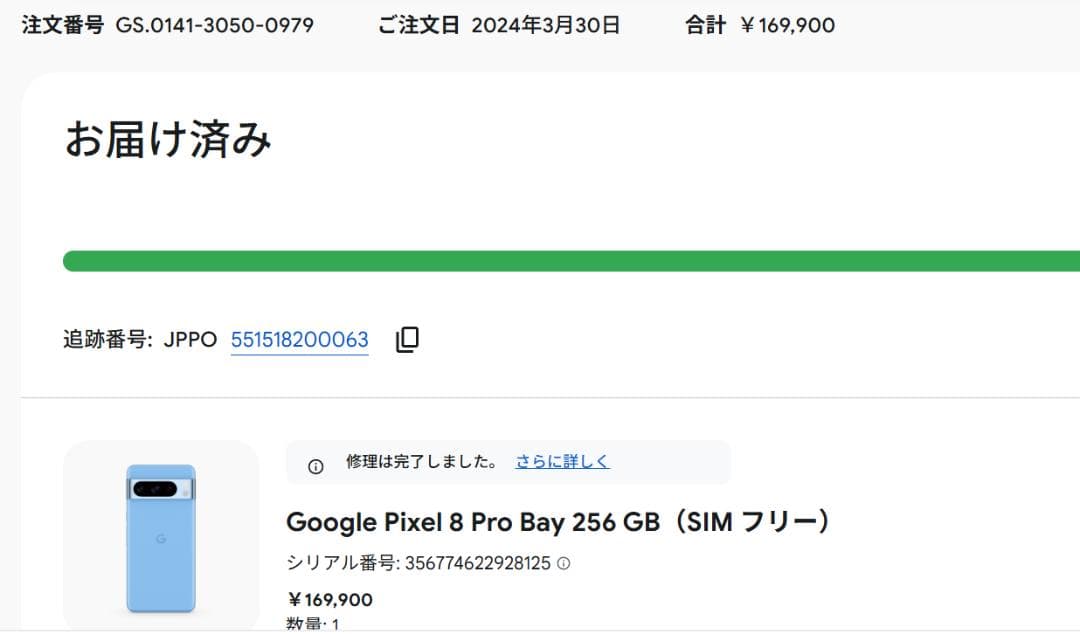The image size is (1080, 634).
Task: Open tracking link 551518200063
Action: point(299,339)
